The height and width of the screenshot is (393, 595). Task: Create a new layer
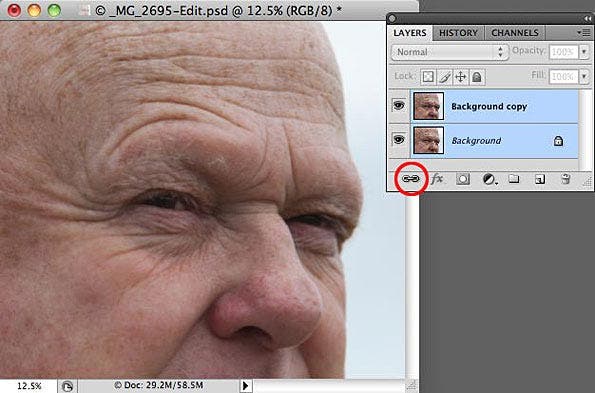point(540,179)
